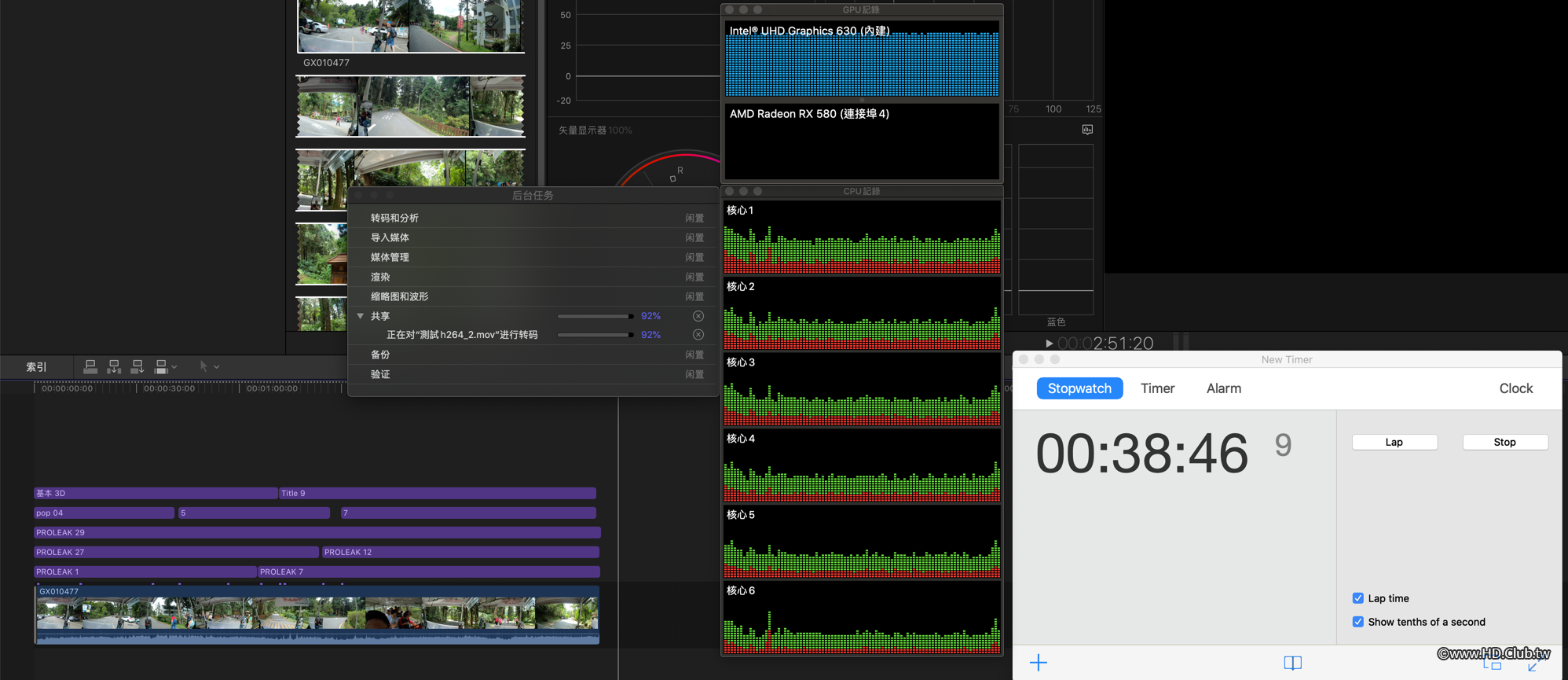
Task: Click the scope settings icon below waveform
Action: click(x=1087, y=130)
